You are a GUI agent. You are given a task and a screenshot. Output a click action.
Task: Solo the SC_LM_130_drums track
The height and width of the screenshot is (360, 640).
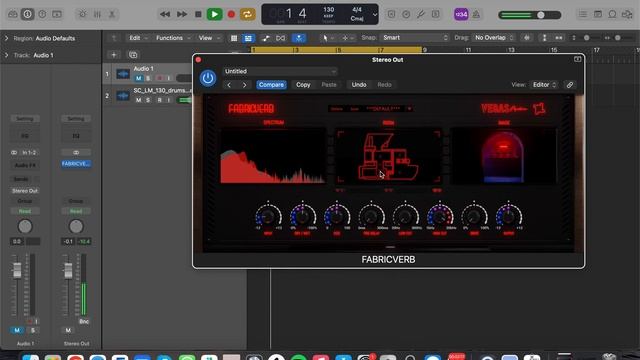point(149,100)
